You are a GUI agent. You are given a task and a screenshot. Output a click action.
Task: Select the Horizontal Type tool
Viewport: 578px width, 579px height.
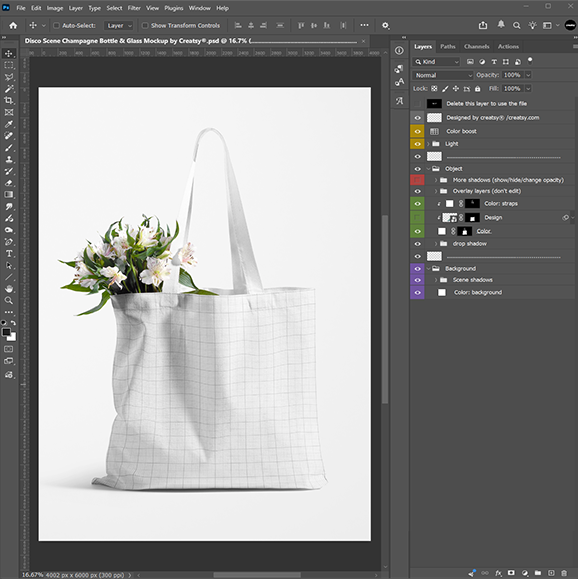[9, 254]
